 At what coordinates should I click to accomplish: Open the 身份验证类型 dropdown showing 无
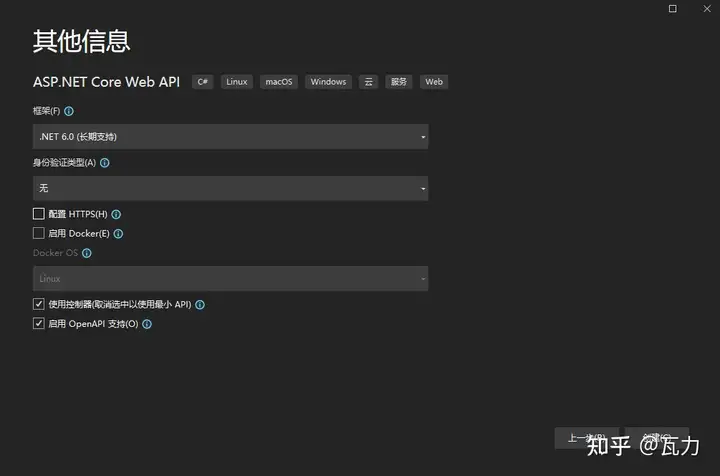(x=231, y=188)
